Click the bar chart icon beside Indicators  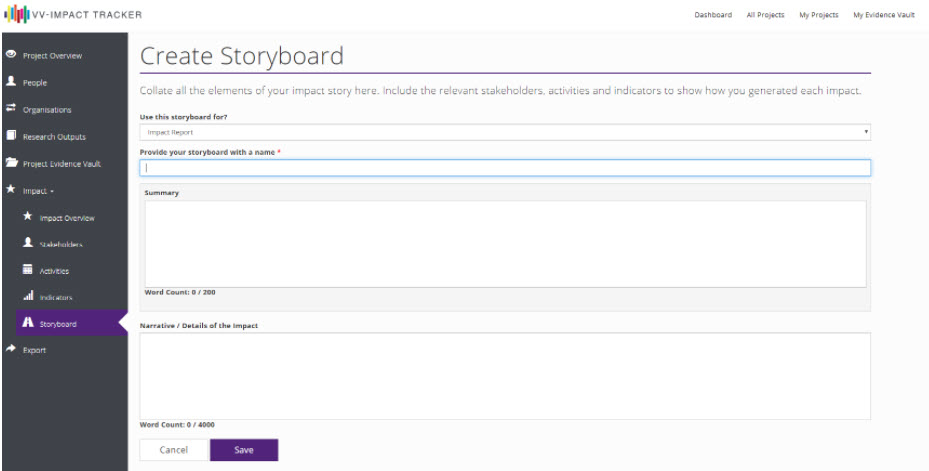[x=27, y=296]
